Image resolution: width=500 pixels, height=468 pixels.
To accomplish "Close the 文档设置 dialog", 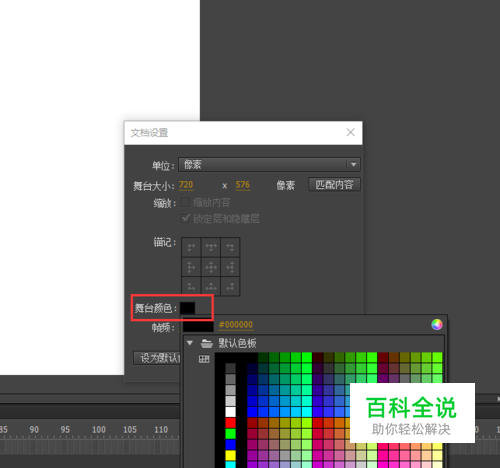I will 350,132.
